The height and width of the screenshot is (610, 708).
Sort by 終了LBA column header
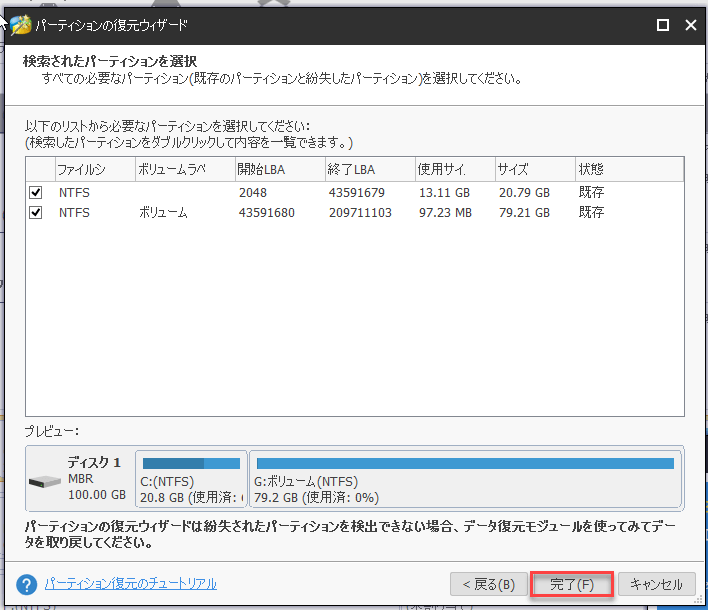click(370, 169)
